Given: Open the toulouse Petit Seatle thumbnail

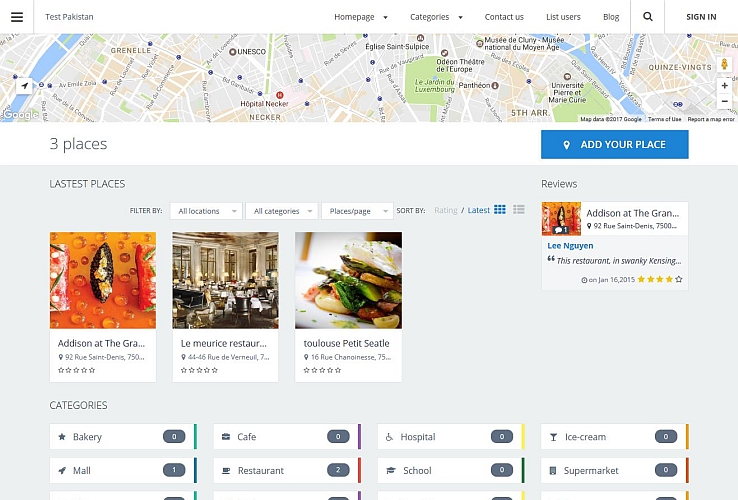Looking at the screenshot, I should [348, 281].
